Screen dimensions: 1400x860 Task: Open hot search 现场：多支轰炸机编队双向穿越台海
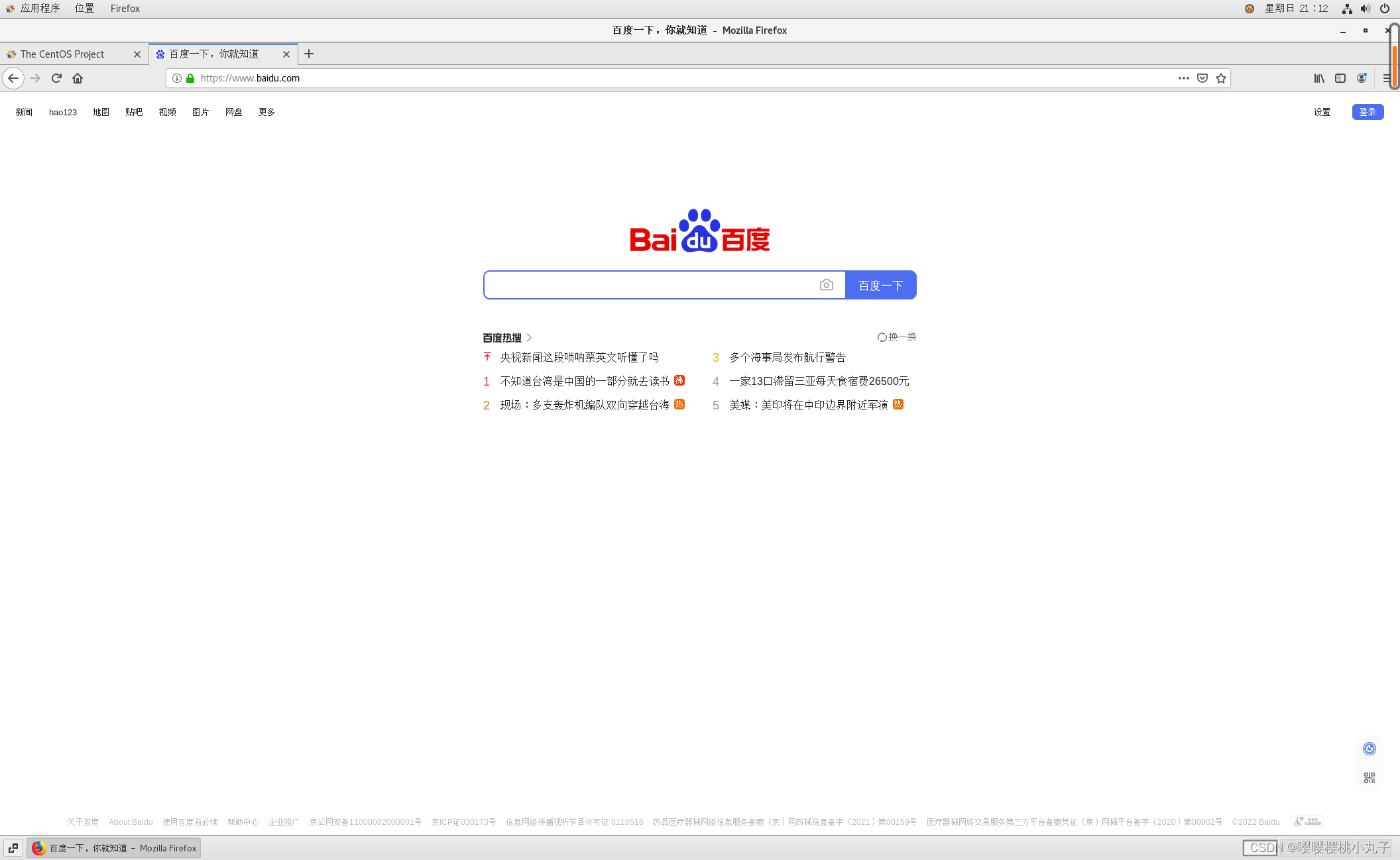tap(585, 405)
